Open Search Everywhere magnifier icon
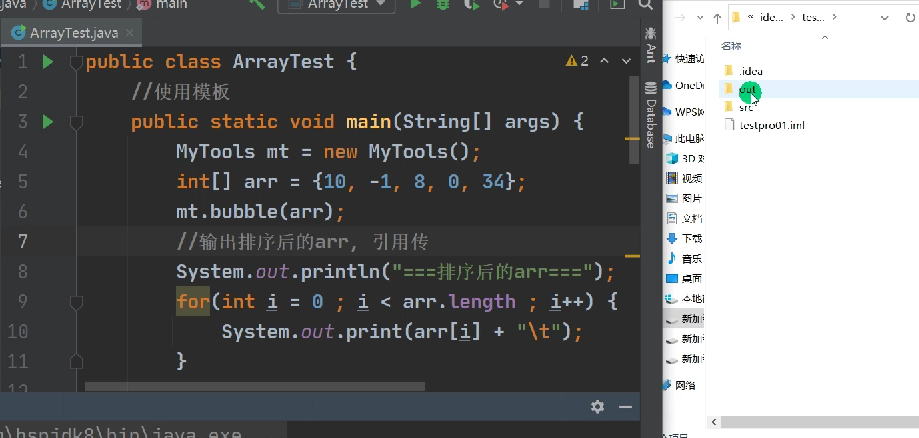The height and width of the screenshot is (438, 919). pyautogui.click(x=645, y=4)
